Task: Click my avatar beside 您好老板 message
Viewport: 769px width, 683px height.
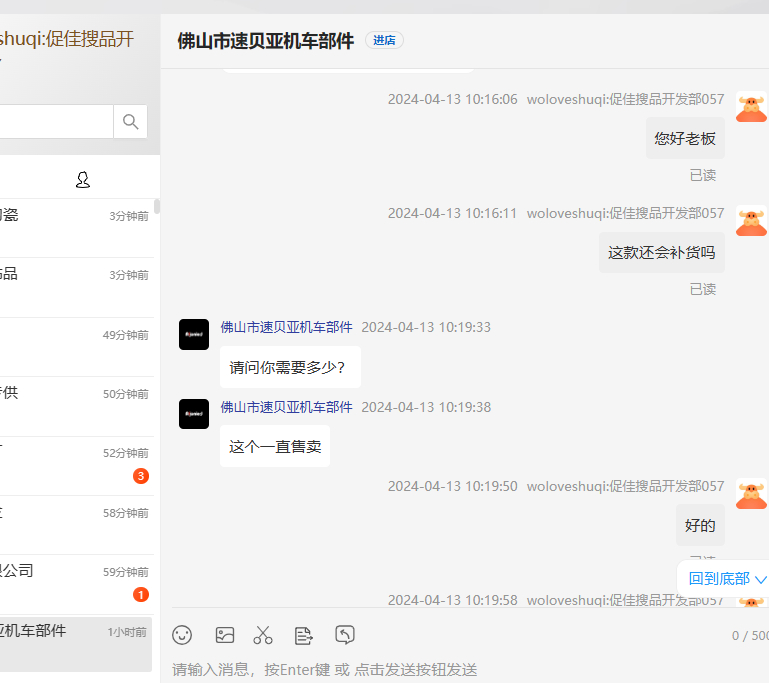Action: click(750, 107)
